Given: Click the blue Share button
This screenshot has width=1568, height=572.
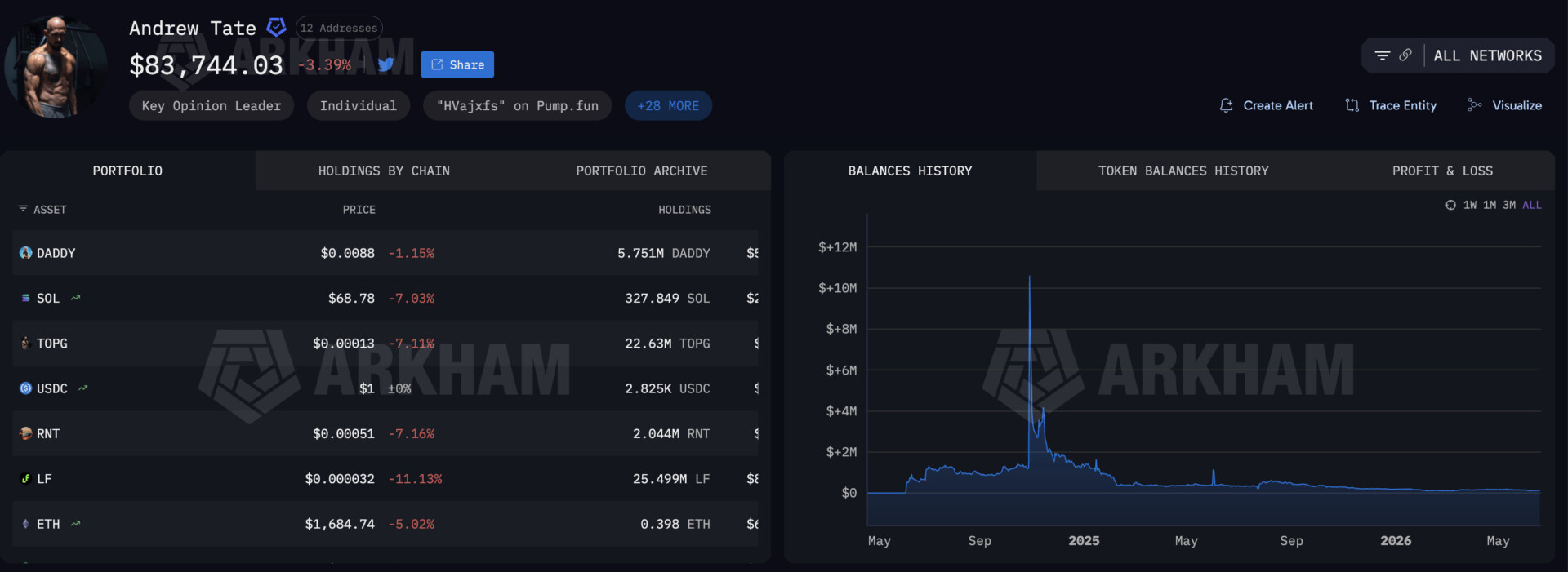Looking at the screenshot, I should click(x=457, y=64).
